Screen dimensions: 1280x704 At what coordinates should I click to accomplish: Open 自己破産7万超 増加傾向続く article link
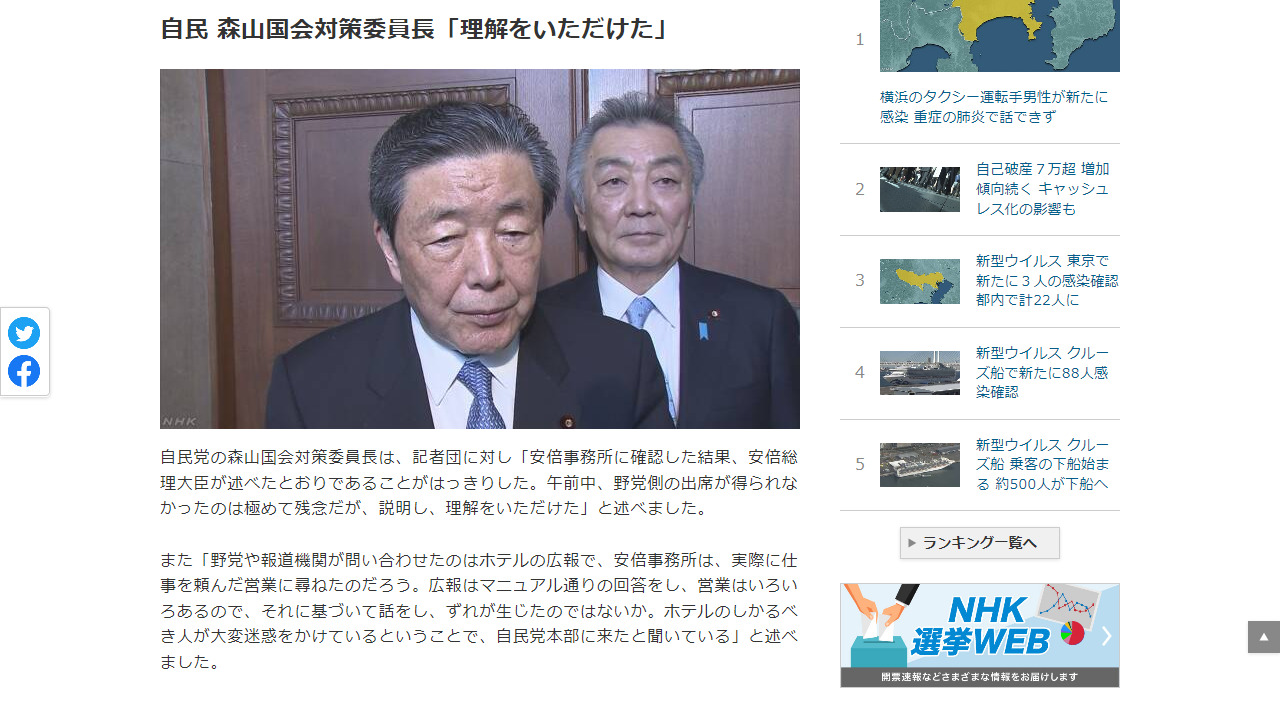click(x=1043, y=189)
